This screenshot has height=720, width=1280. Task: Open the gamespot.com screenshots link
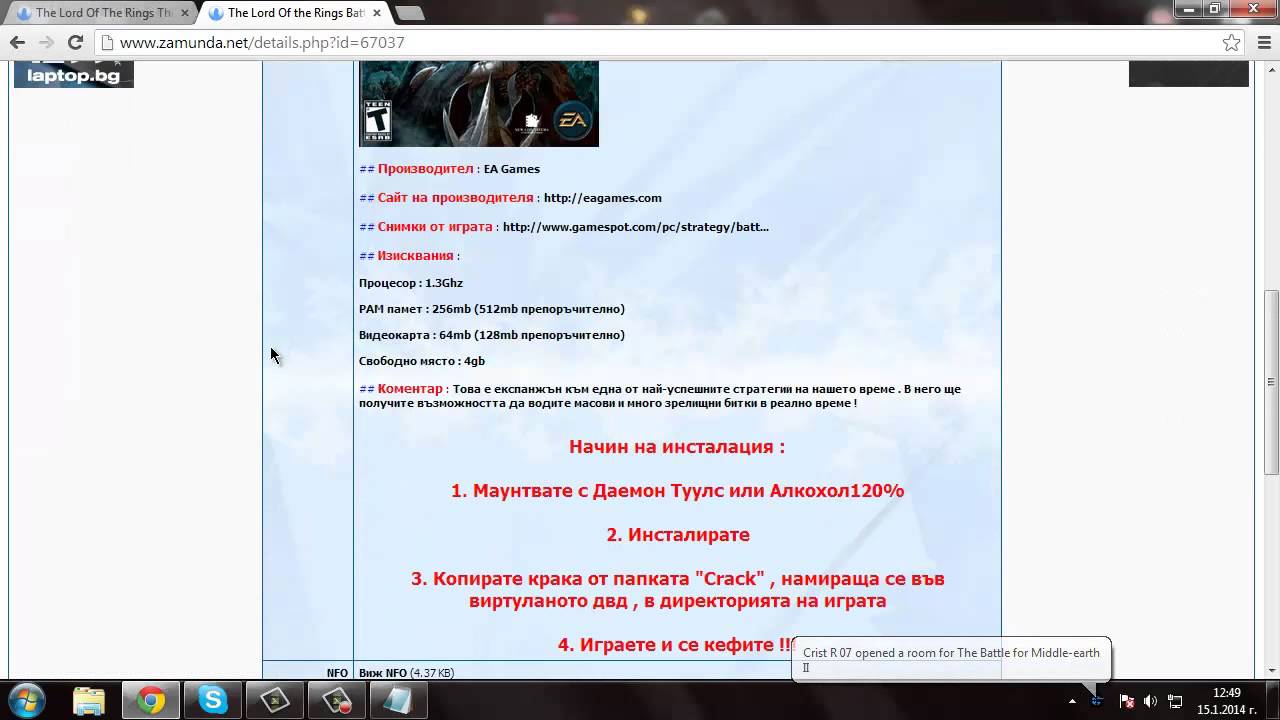636,227
